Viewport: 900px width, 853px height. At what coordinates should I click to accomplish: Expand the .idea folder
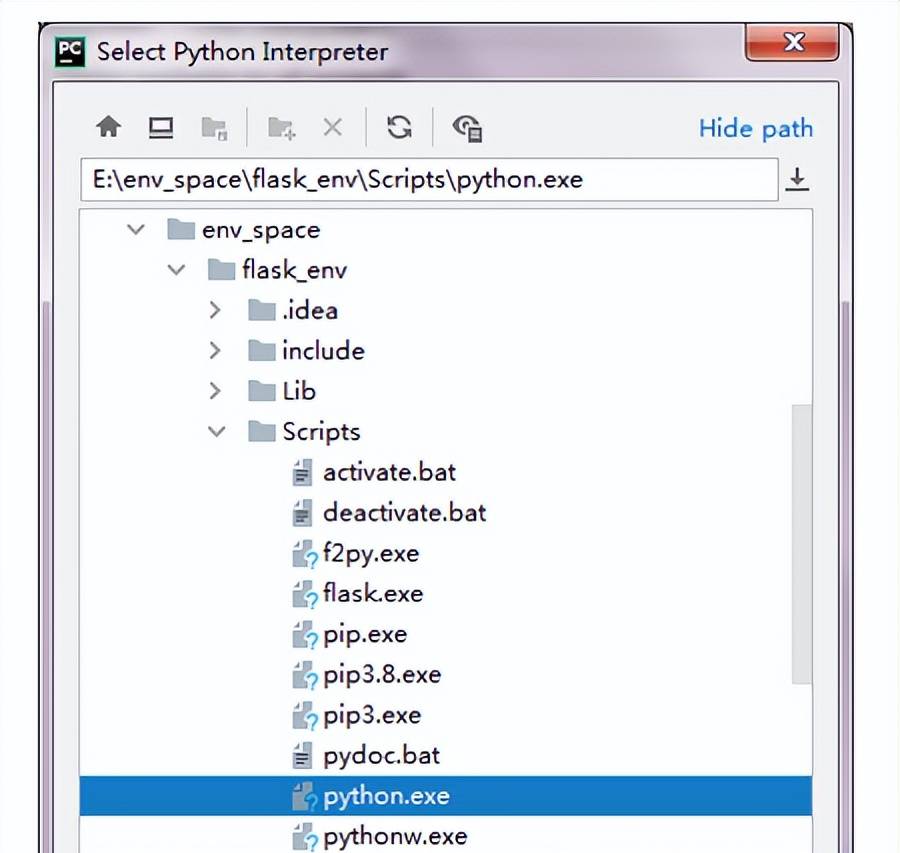click(215, 311)
